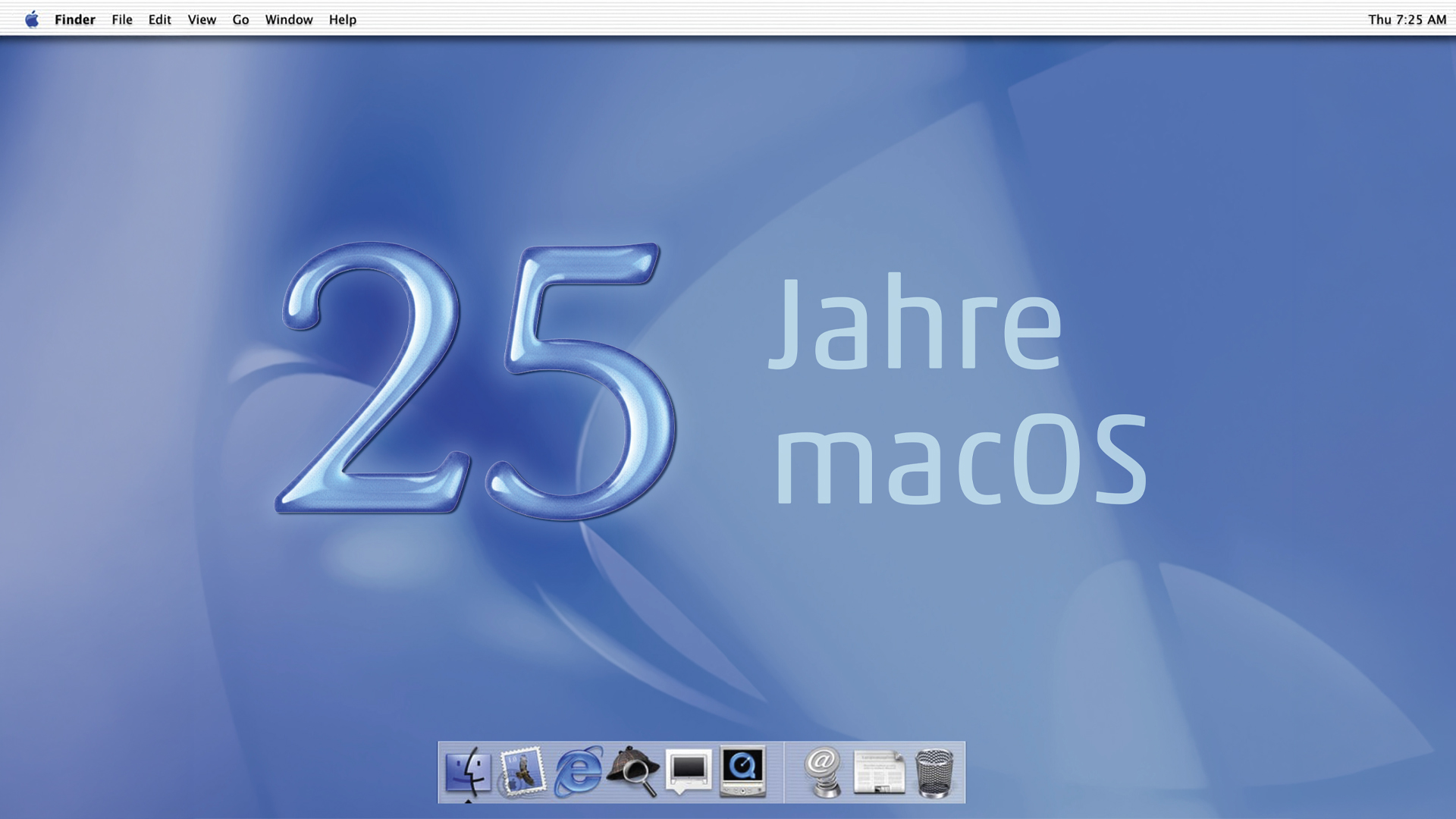Open Internet Explorer from the Dock
The image size is (1456, 819).
click(x=579, y=772)
